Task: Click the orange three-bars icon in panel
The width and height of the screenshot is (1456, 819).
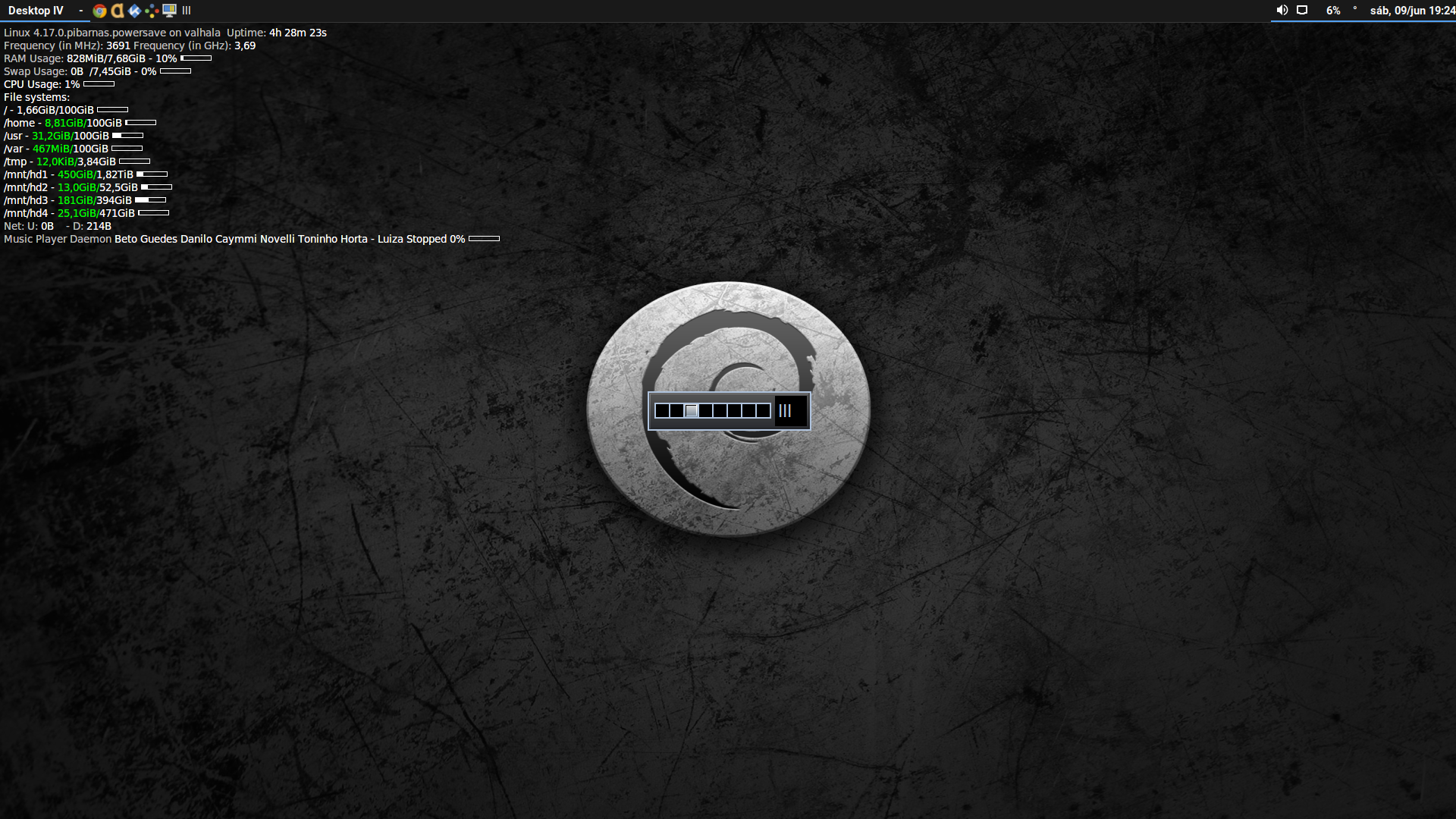Action: point(187,11)
